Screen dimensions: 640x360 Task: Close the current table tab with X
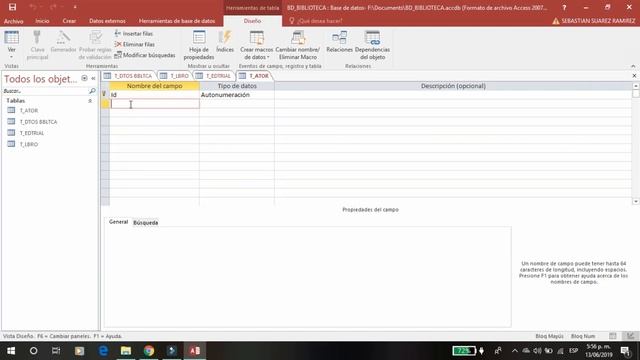point(634,76)
